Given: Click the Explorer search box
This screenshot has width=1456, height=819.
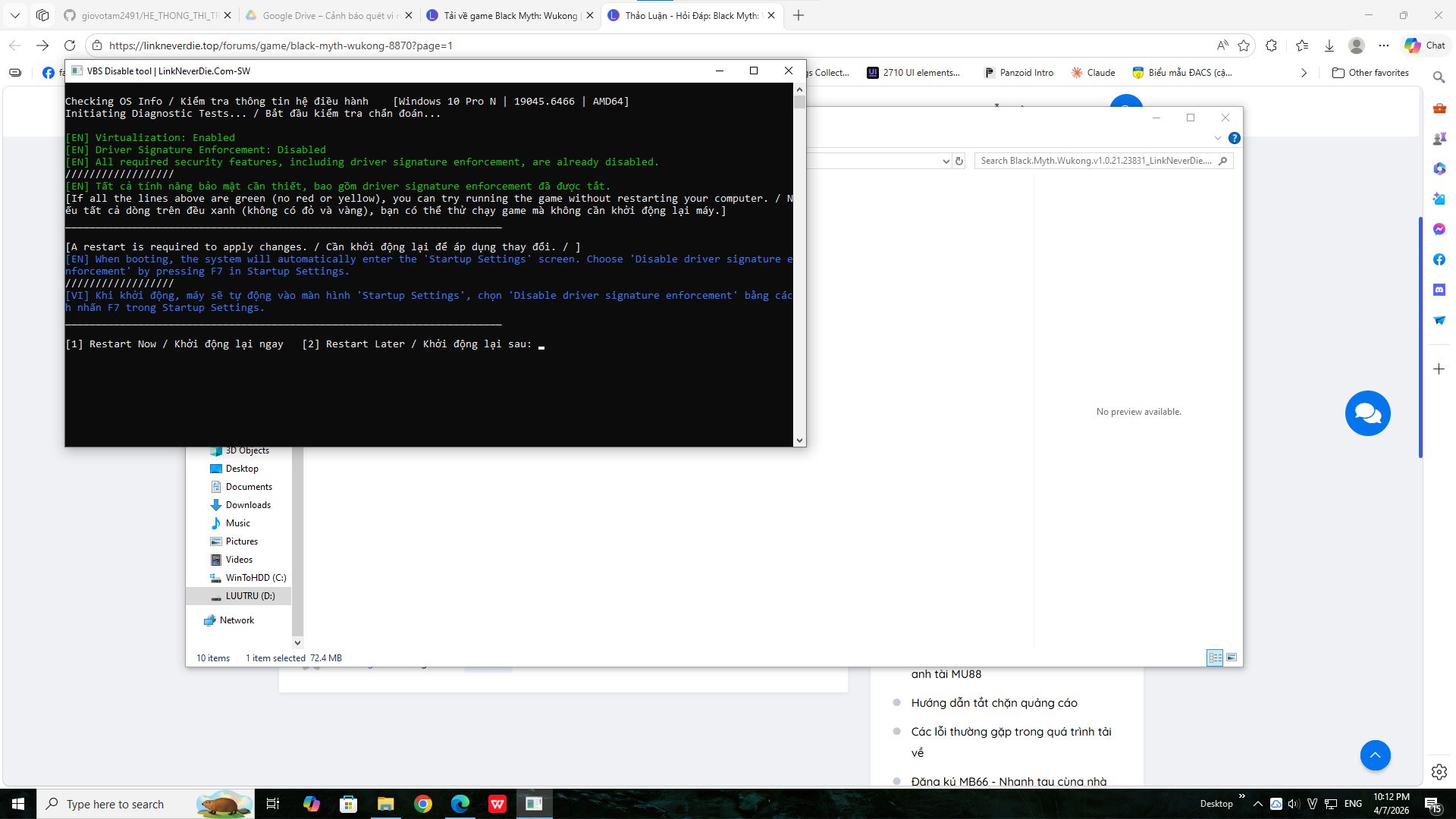Looking at the screenshot, I should (1096, 161).
